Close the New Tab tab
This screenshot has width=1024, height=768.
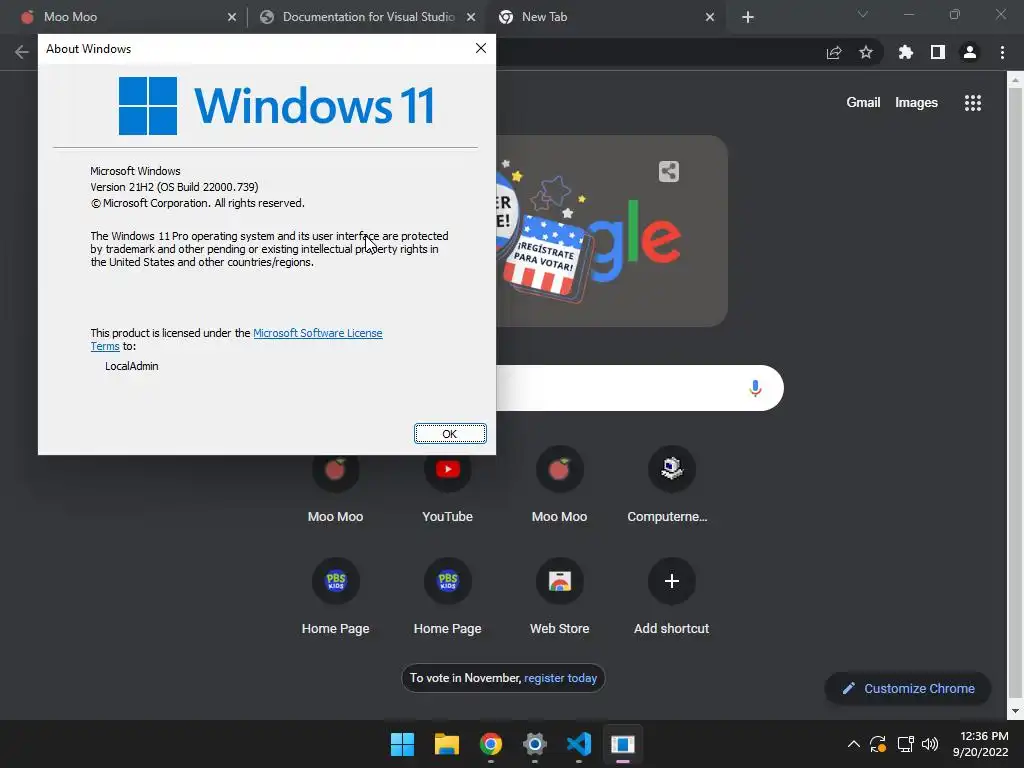(710, 17)
